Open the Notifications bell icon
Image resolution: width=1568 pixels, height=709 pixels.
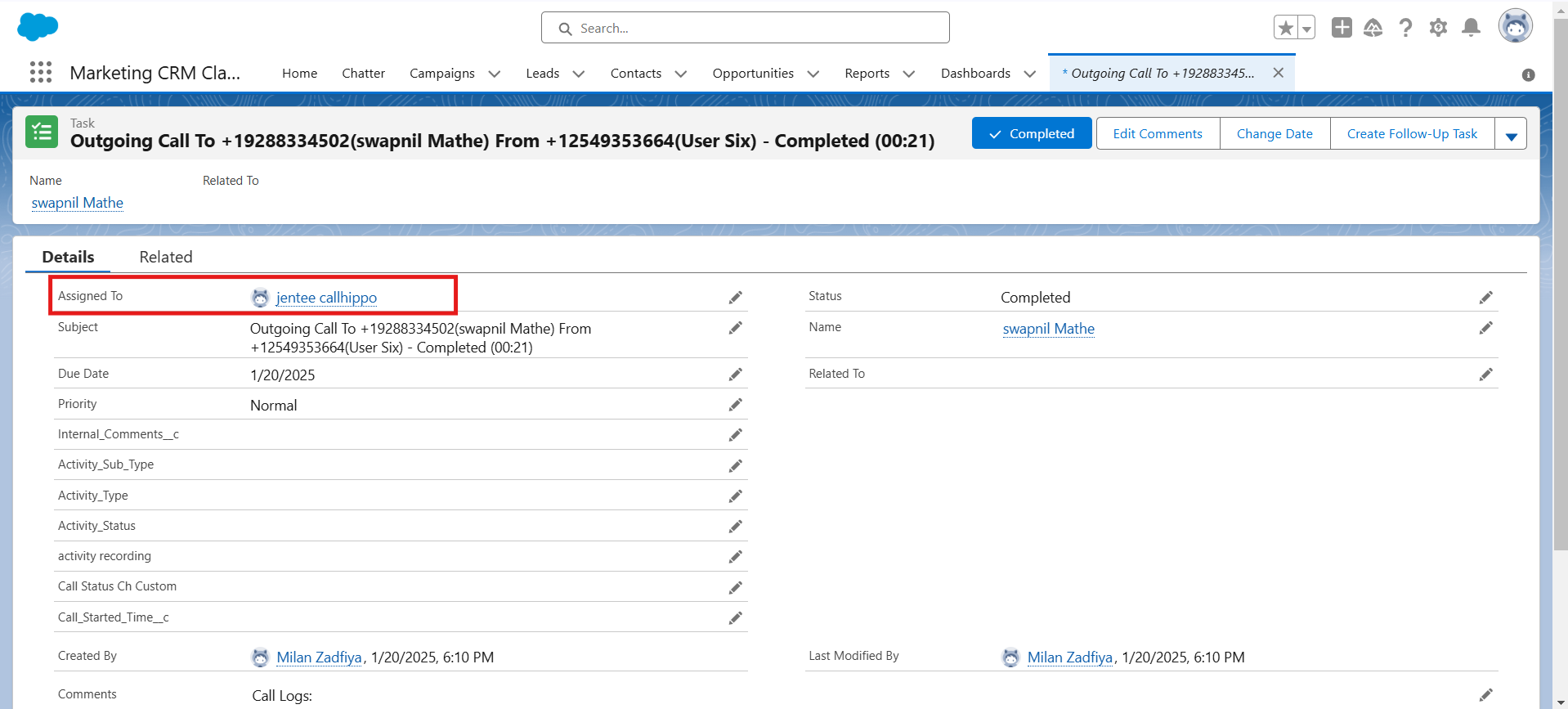click(1471, 28)
